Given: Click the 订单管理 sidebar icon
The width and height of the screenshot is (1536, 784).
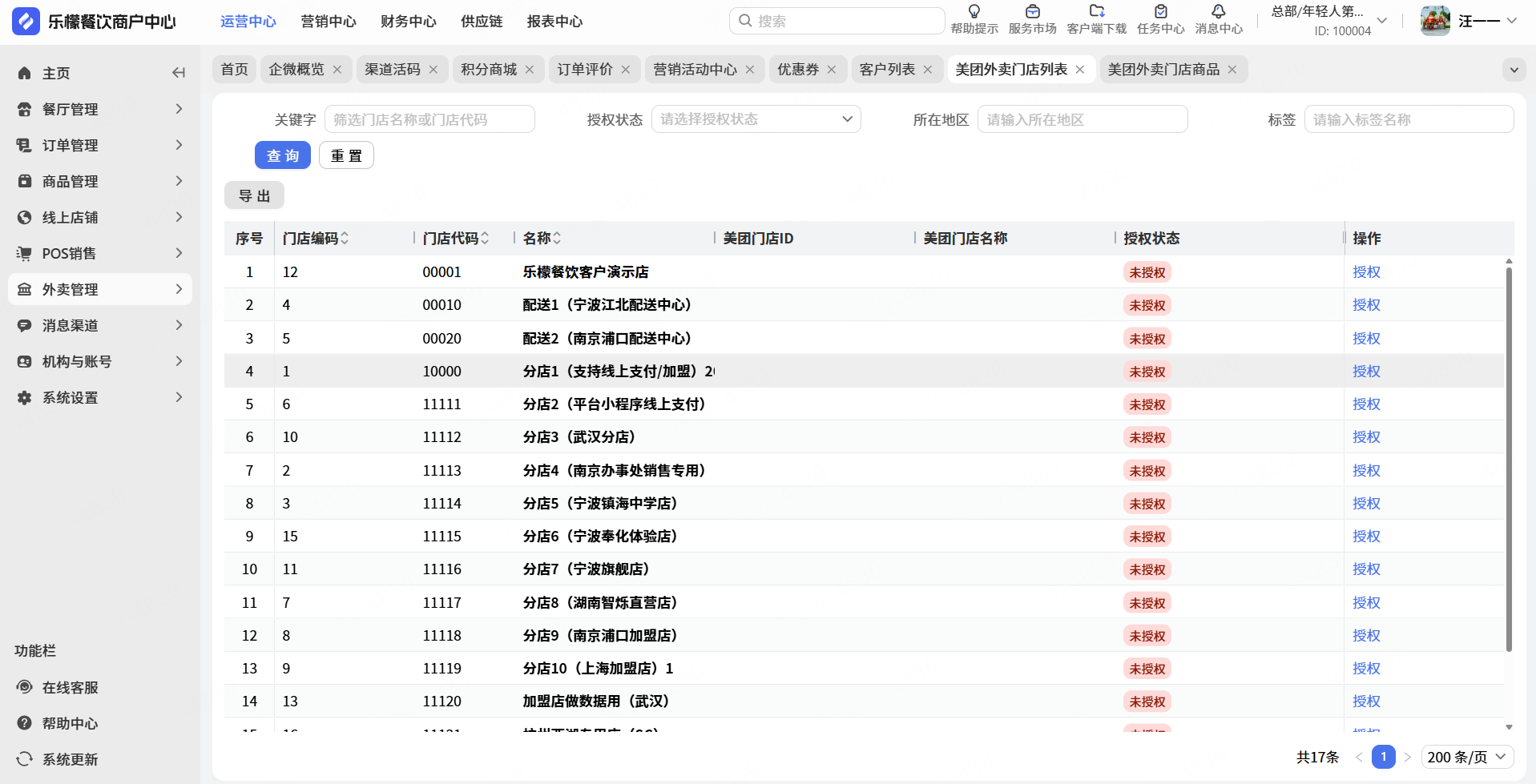Looking at the screenshot, I should tap(25, 145).
